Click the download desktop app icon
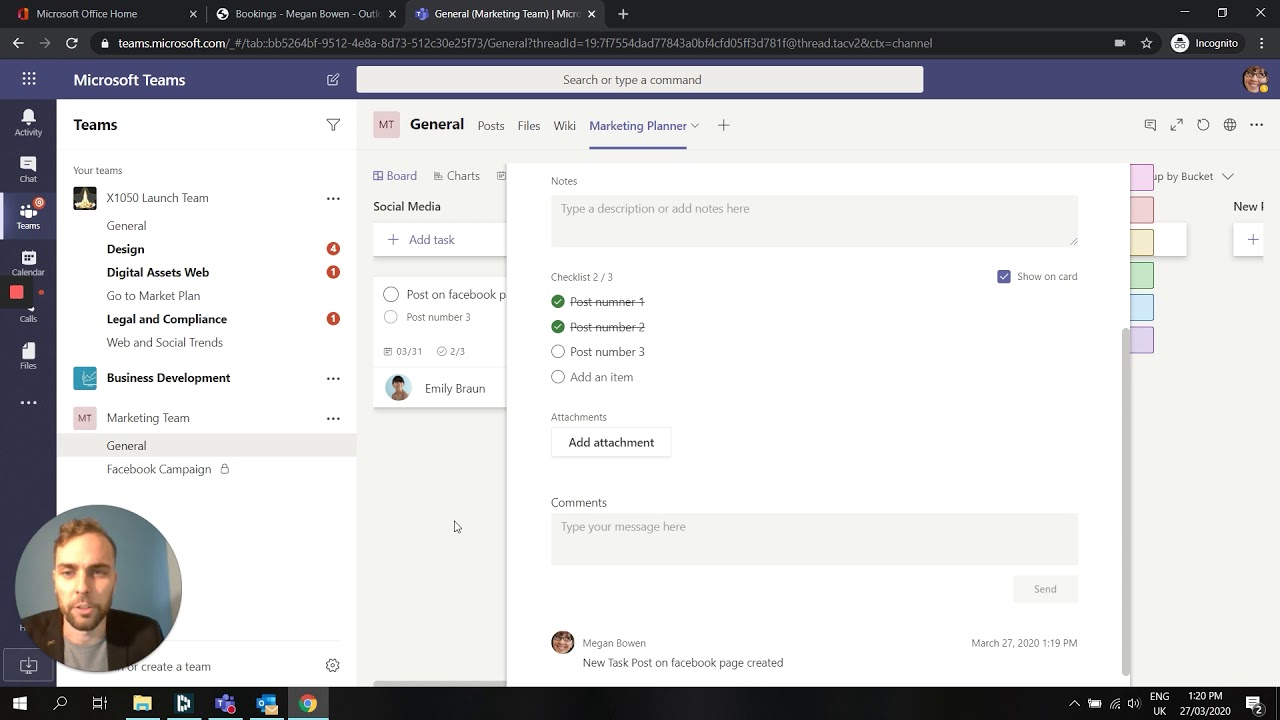 pyautogui.click(x=28, y=665)
